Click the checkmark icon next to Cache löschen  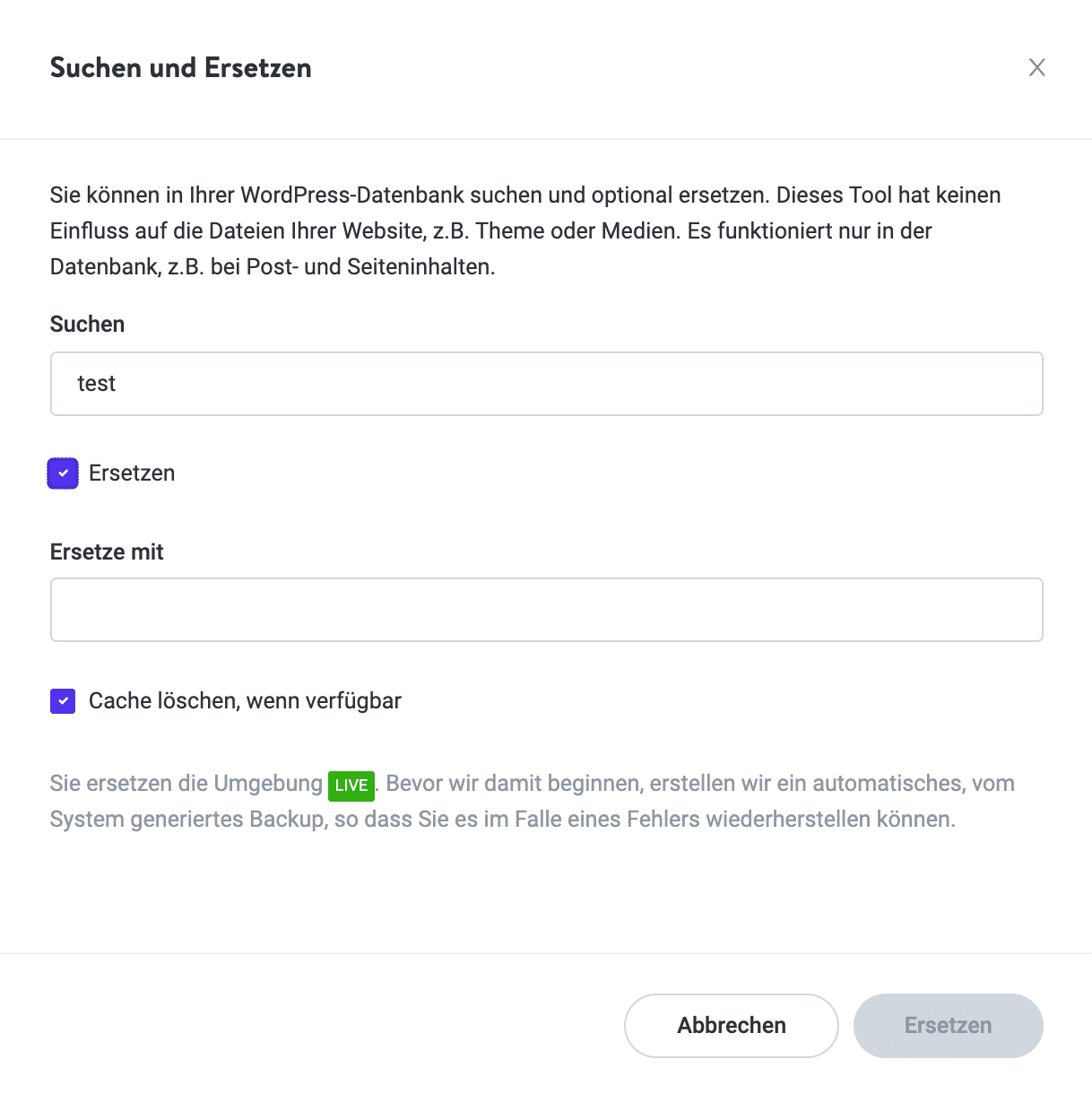click(x=62, y=700)
